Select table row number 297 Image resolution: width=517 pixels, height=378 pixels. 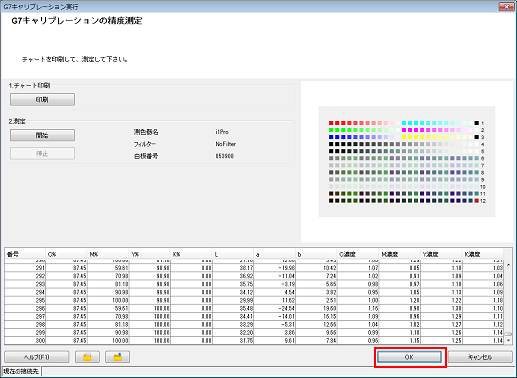click(254, 316)
